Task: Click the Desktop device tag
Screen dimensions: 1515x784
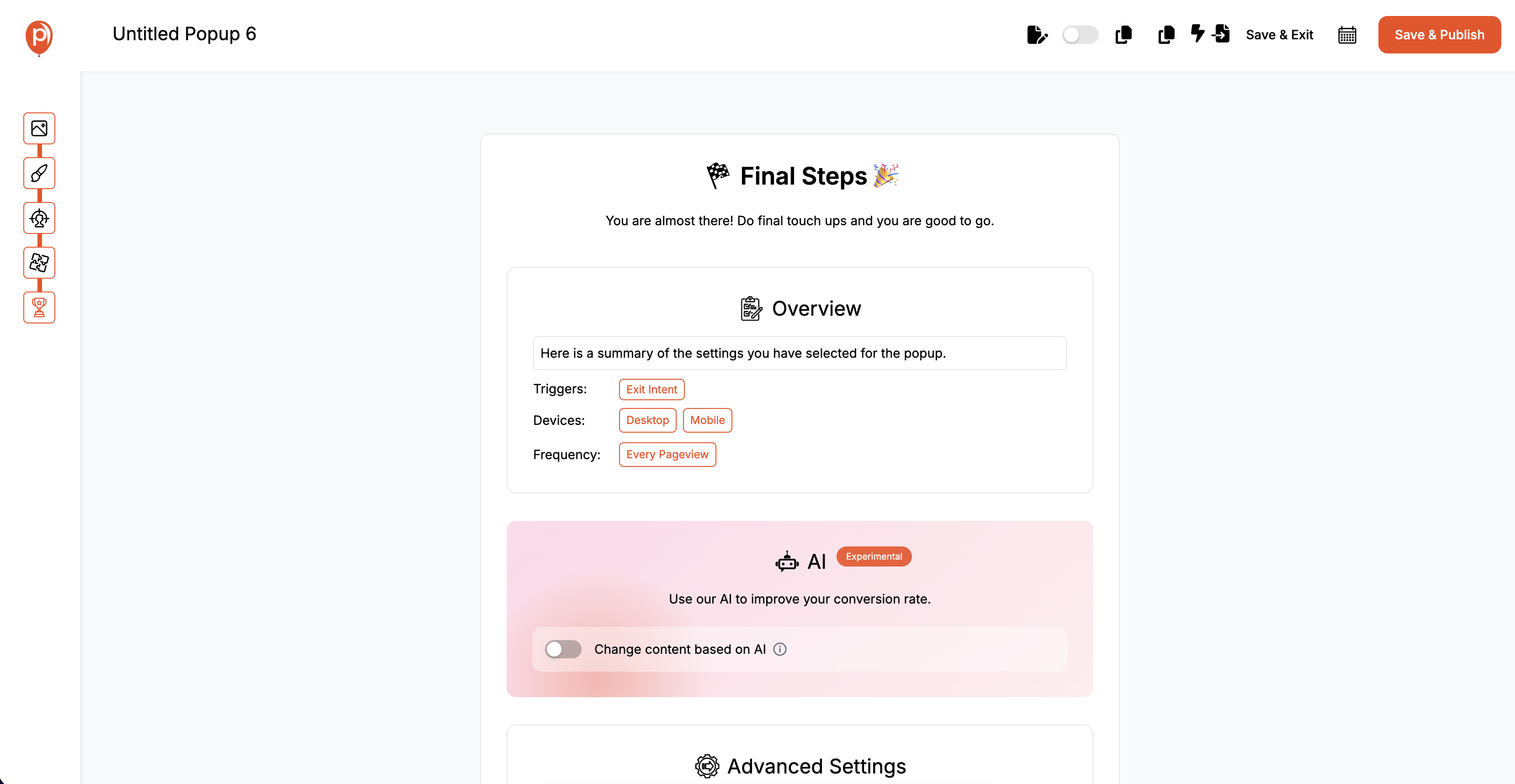Action: coord(647,420)
